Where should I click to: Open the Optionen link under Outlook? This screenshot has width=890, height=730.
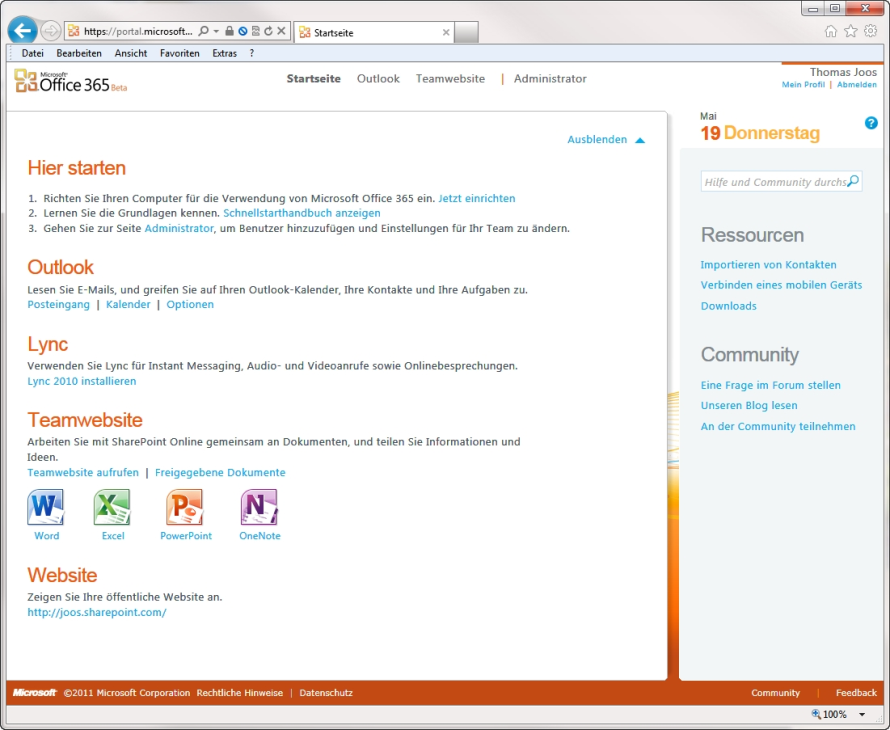[190, 304]
